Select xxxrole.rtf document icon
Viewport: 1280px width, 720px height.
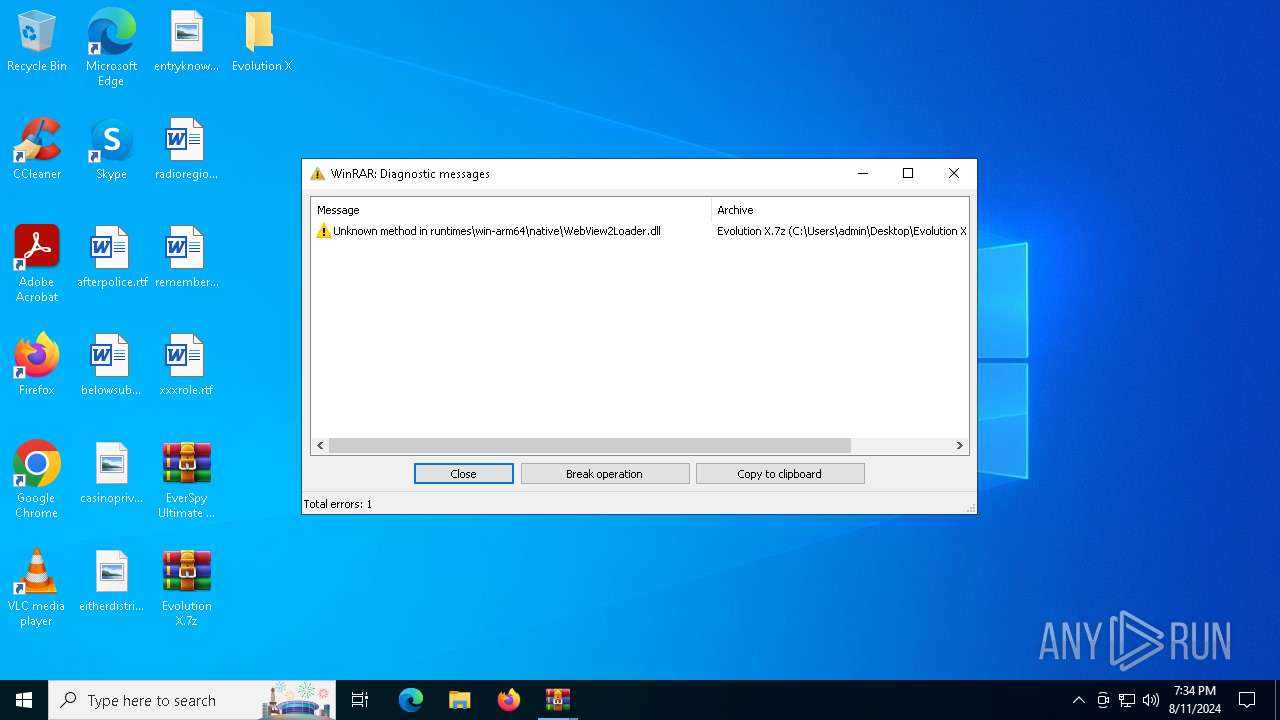(x=186, y=366)
